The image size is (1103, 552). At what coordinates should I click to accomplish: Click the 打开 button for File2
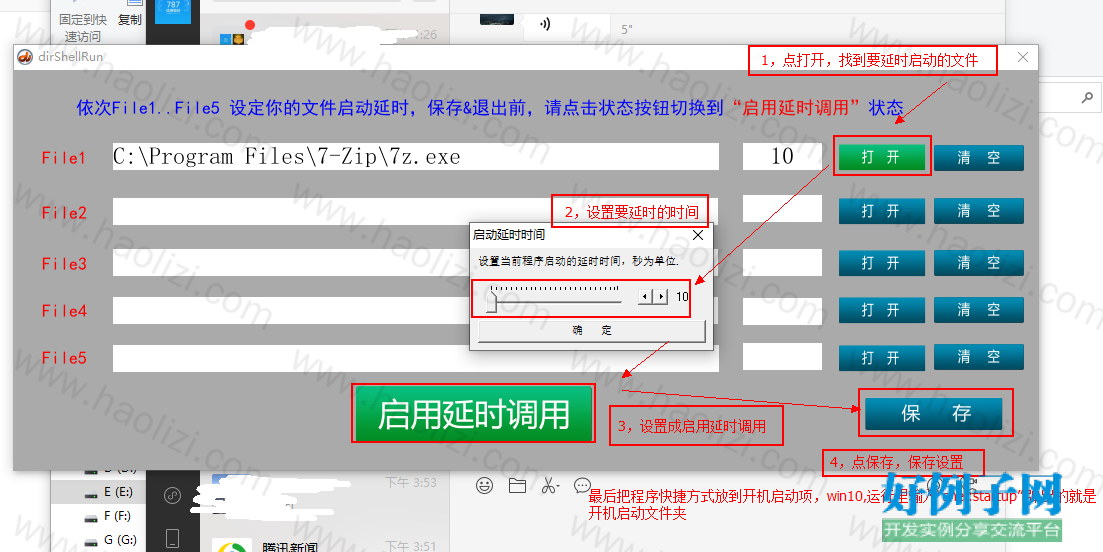pos(881,211)
